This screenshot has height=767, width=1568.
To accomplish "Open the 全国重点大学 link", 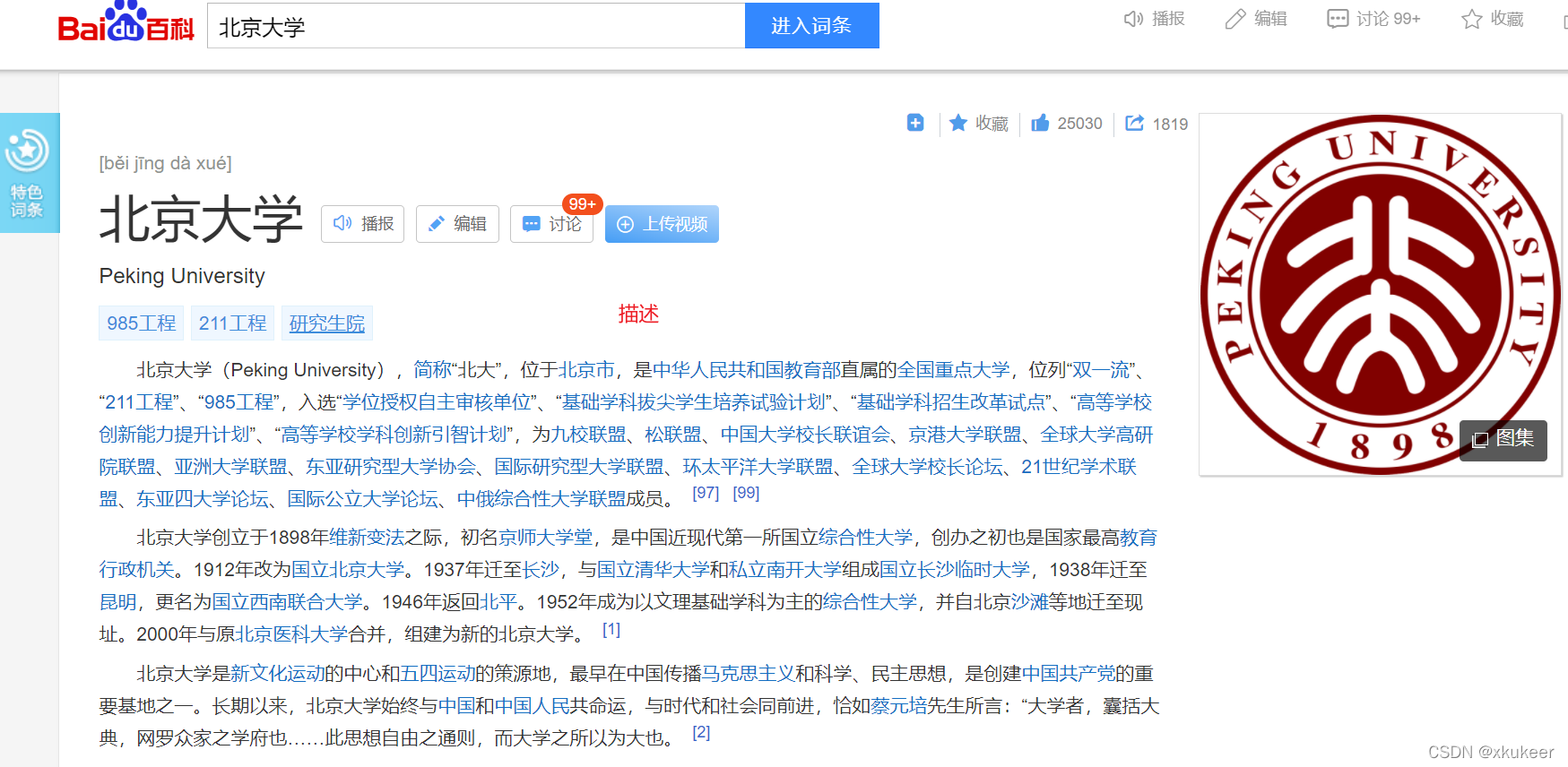I will coord(953,370).
